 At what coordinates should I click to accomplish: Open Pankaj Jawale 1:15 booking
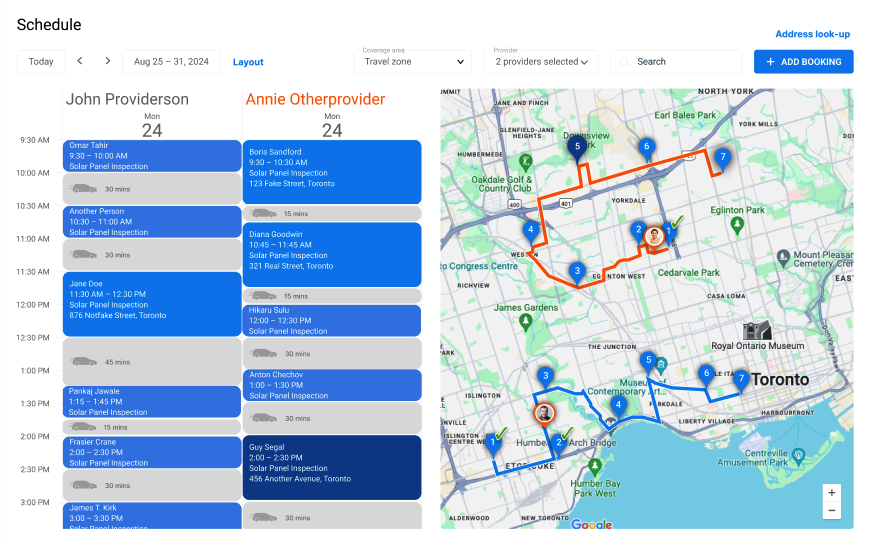pos(152,401)
